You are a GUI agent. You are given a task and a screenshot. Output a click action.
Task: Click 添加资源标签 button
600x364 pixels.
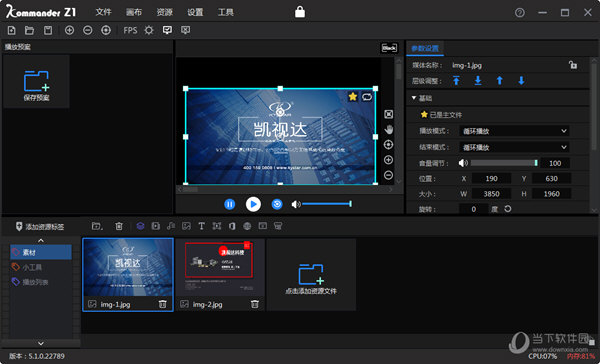40,227
